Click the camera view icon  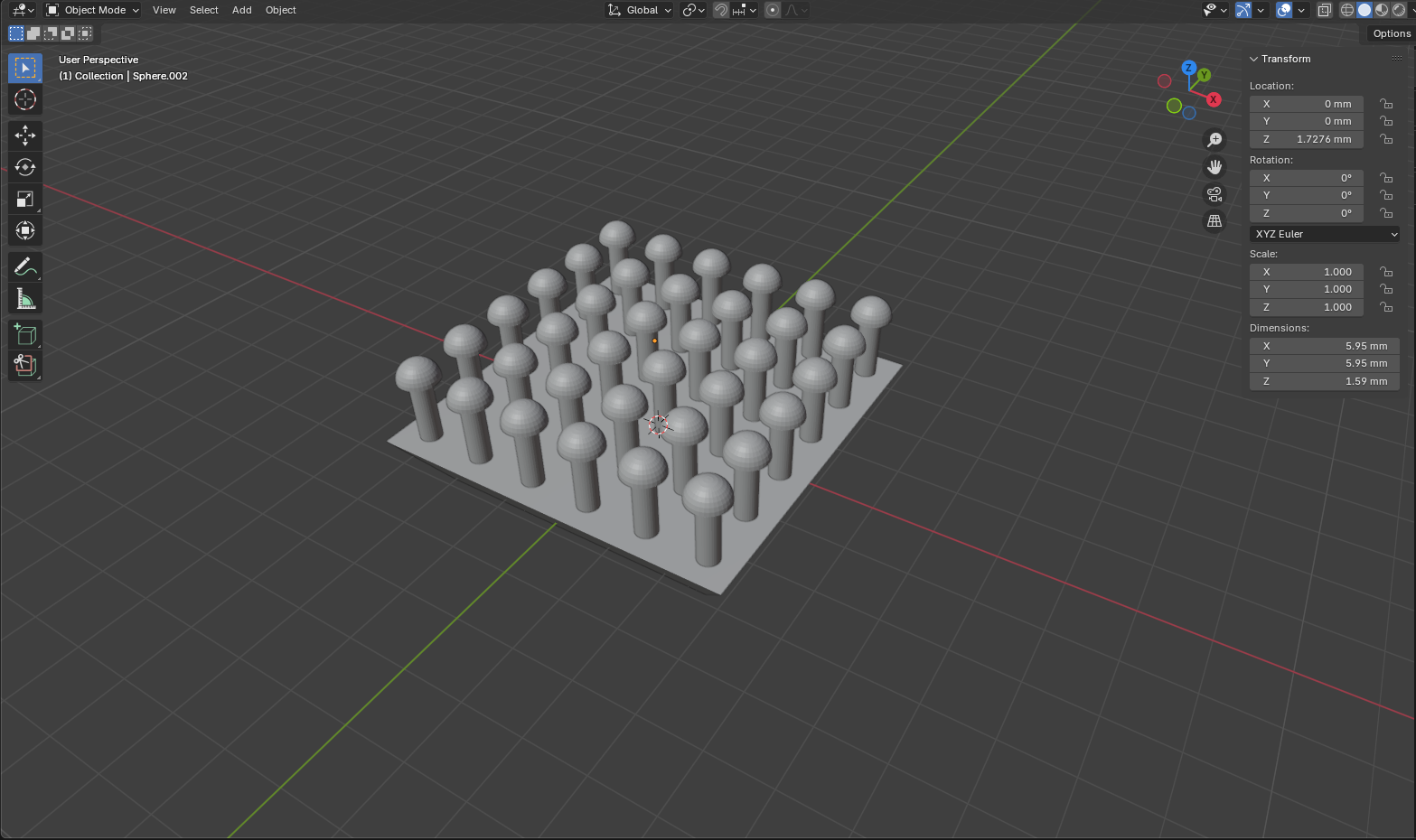1214,194
